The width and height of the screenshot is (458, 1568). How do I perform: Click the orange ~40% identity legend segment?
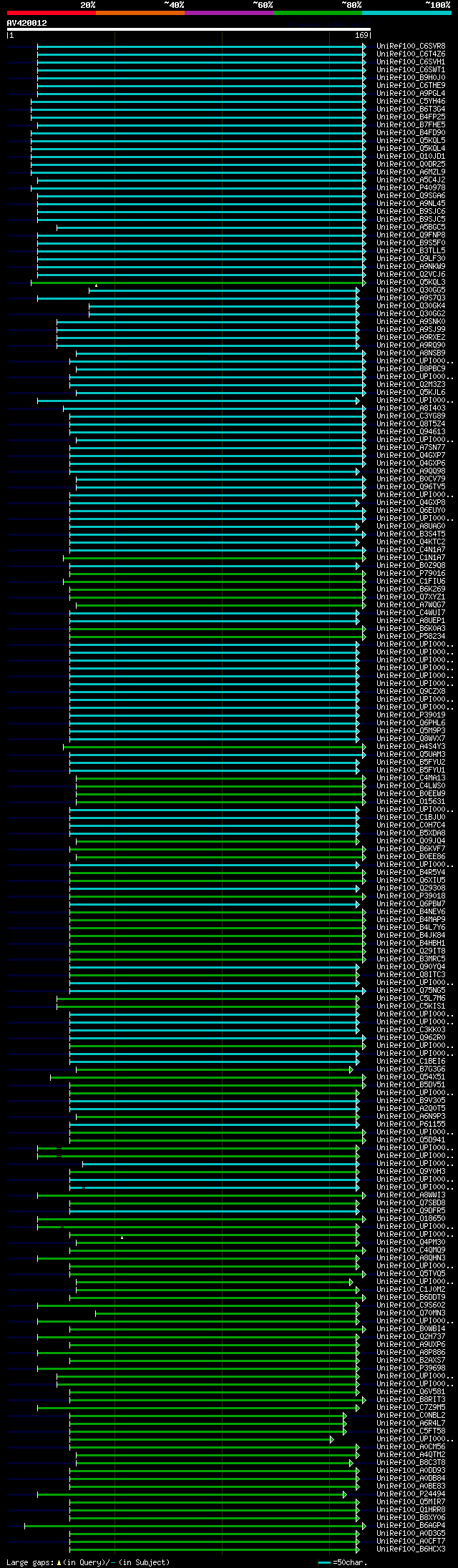pos(140,13)
